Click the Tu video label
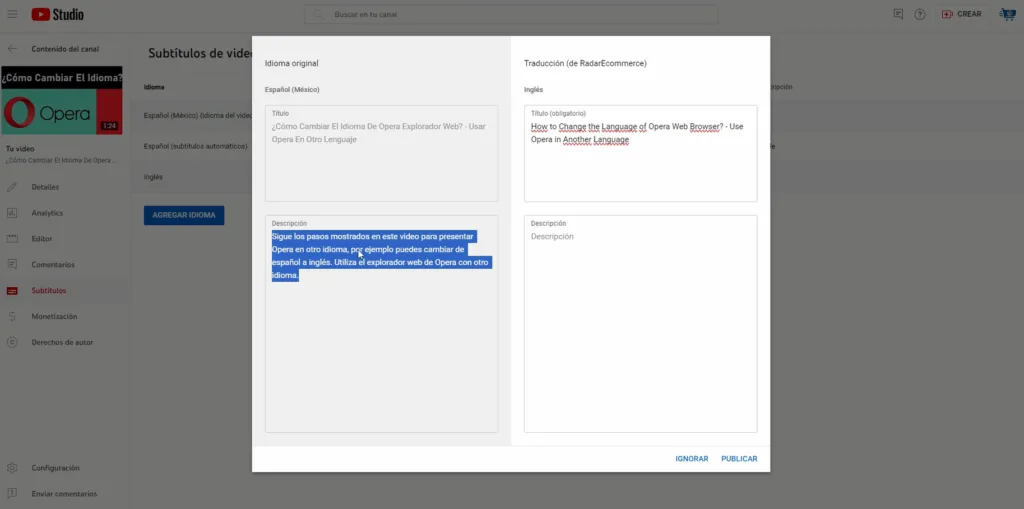The image size is (1024, 509). click(x=20, y=149)
